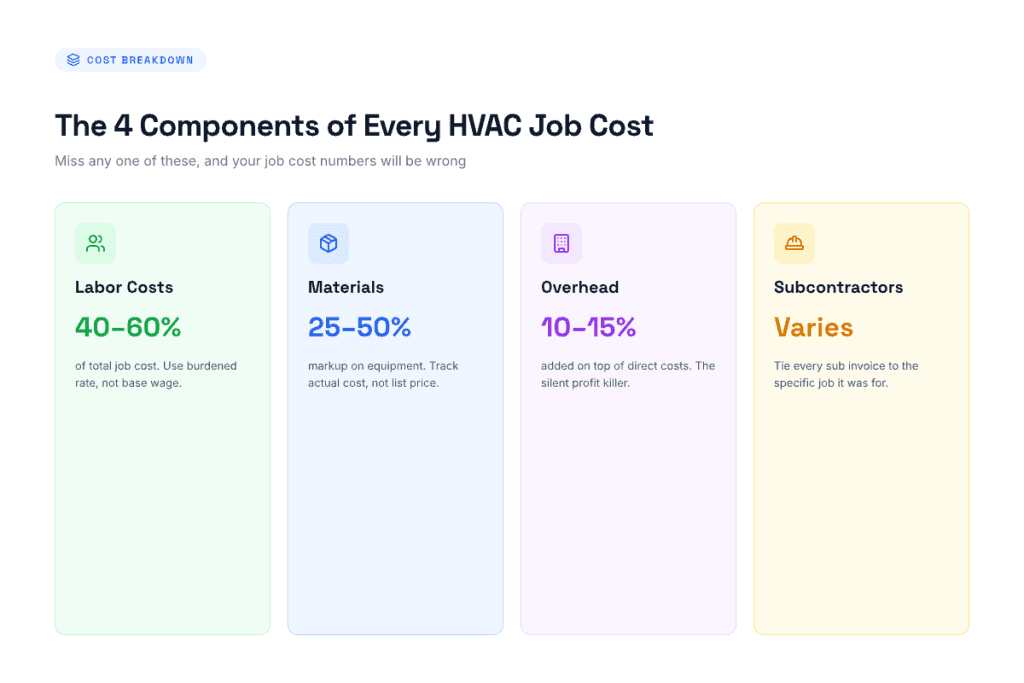The image size is (1024, 683).
Task: Select the 10-15% overhead percentage
Action: click(588, 327)
